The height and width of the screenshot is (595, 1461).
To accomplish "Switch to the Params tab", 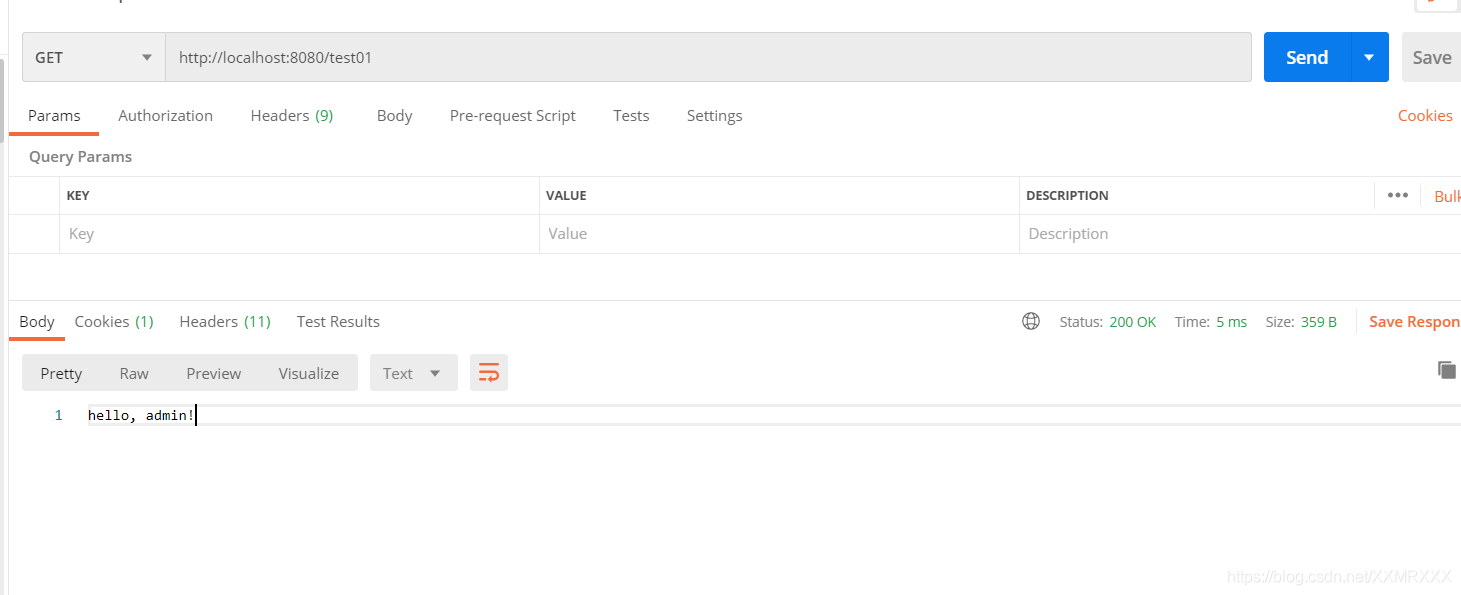I will pos(54,115).
